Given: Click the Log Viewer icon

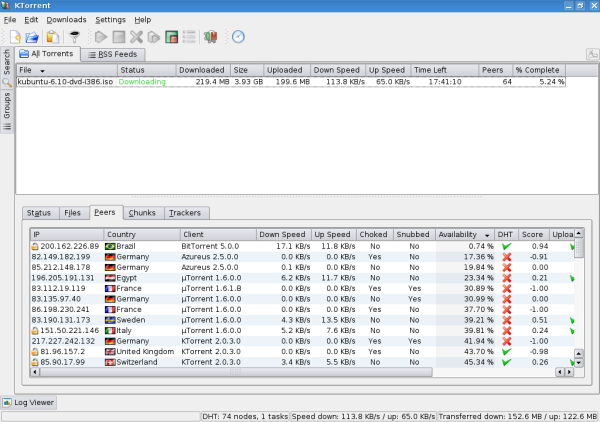Looking at the screenshot, I should 7,402.
